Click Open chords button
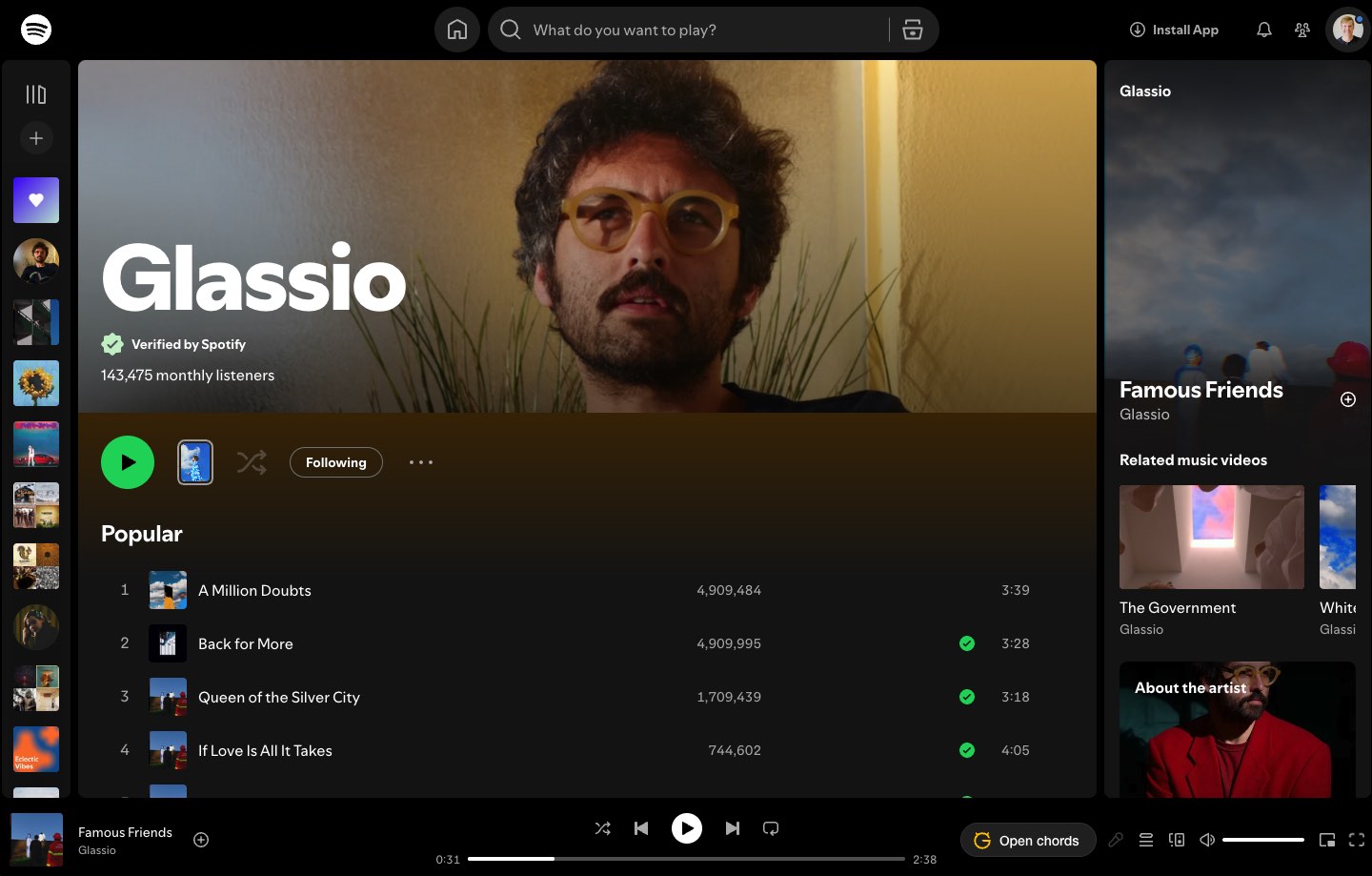 (x=1028, y=841)
